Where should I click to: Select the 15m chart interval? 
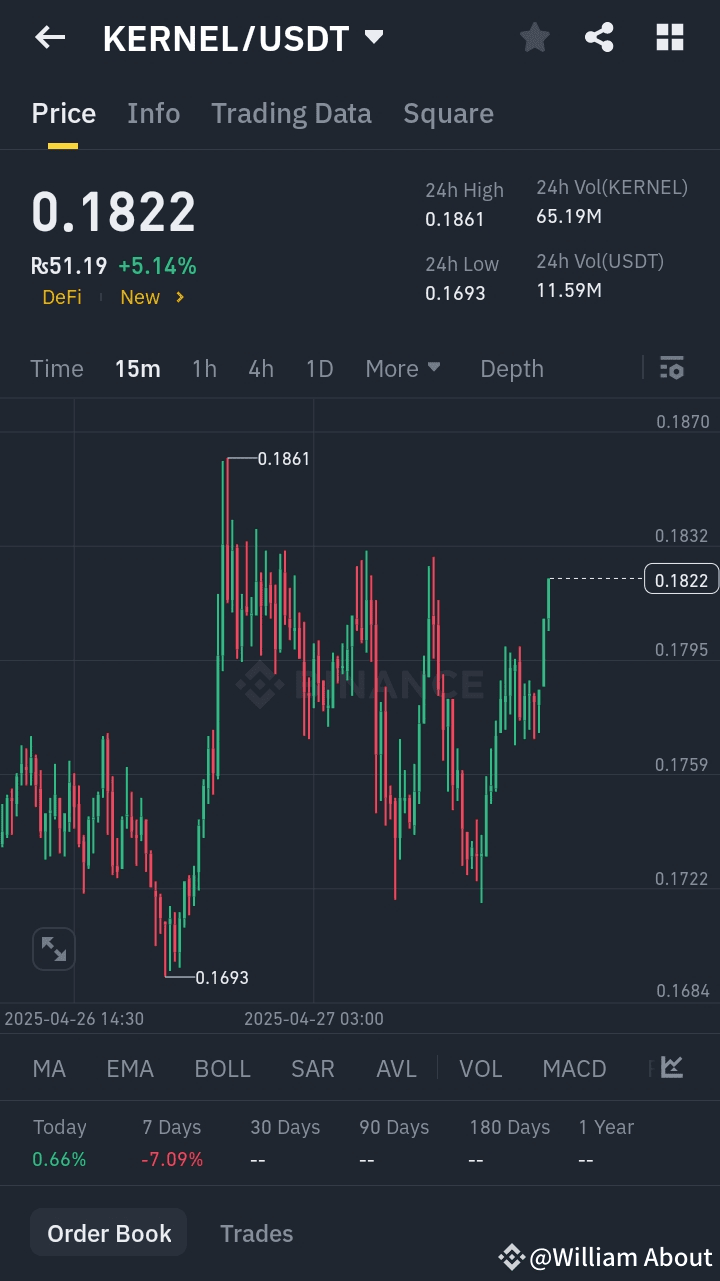click(137, 369)
